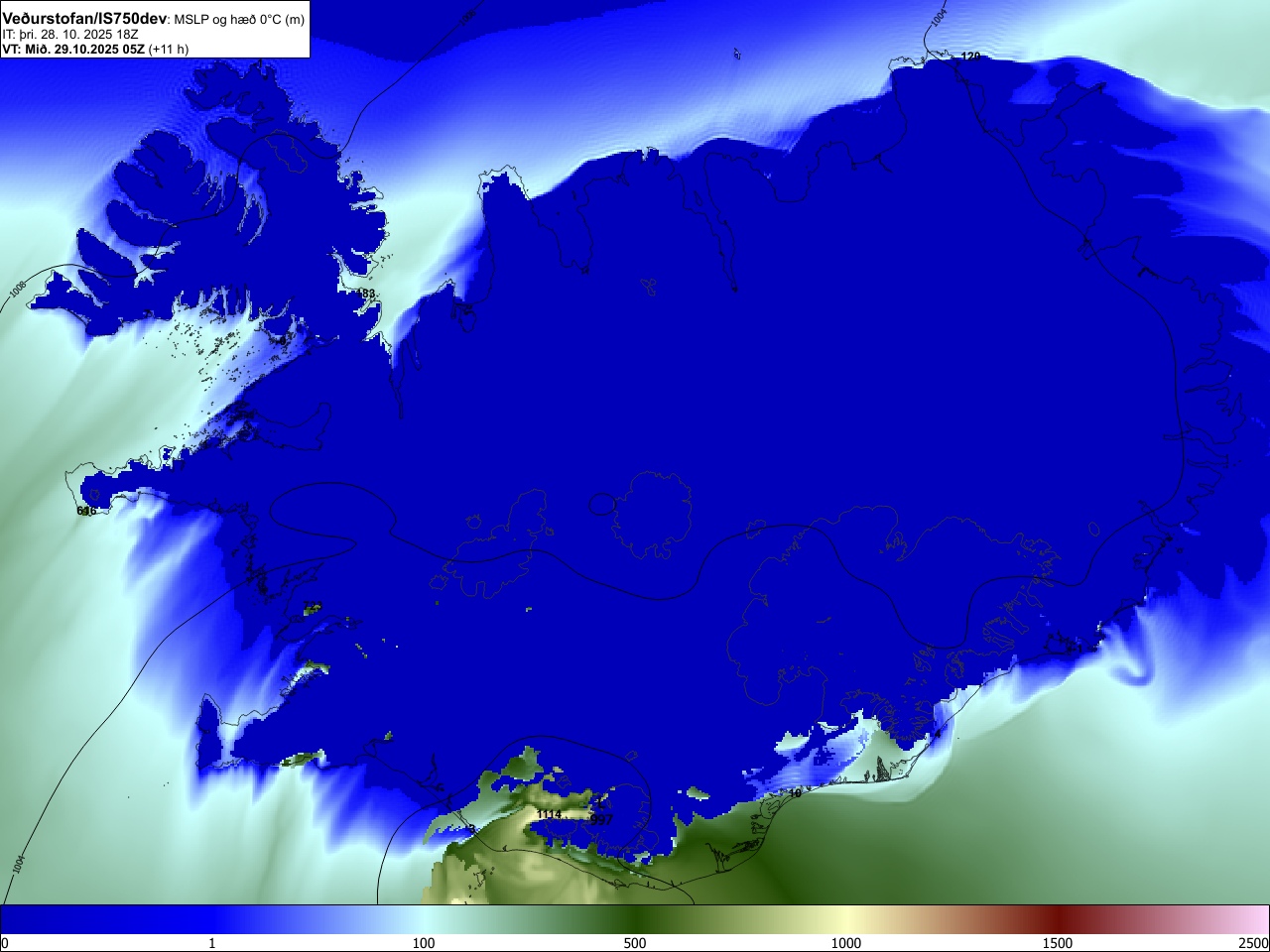This screenshot has height=952, width=1270.
Task: Click the "1008" isobar label
Action: (18, 289)
